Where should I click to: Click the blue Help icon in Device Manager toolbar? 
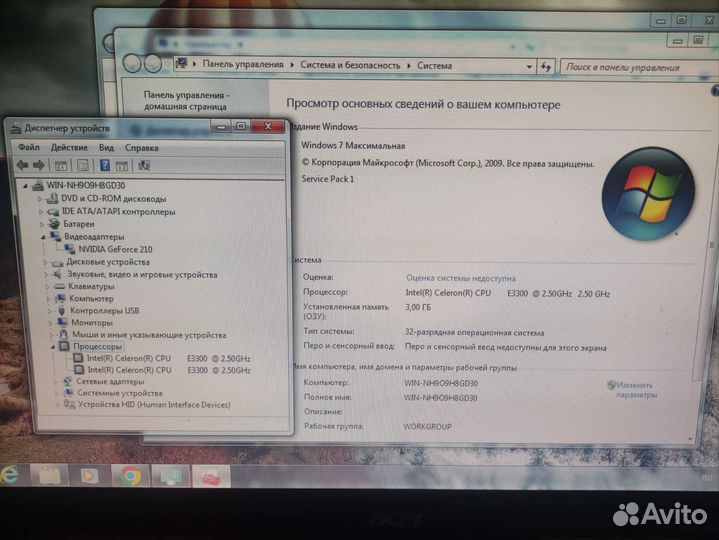(x=105, y=165)
